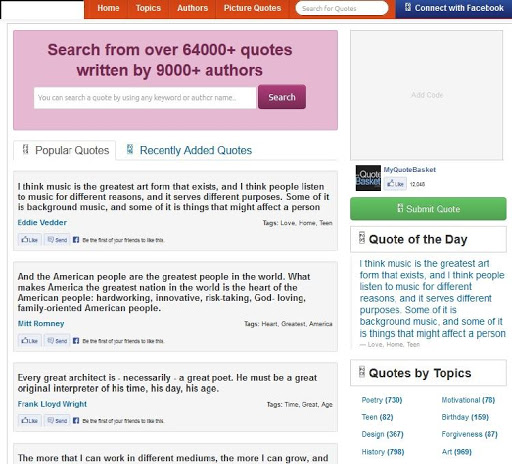Click the purple Search button

[x=282, y=97]
